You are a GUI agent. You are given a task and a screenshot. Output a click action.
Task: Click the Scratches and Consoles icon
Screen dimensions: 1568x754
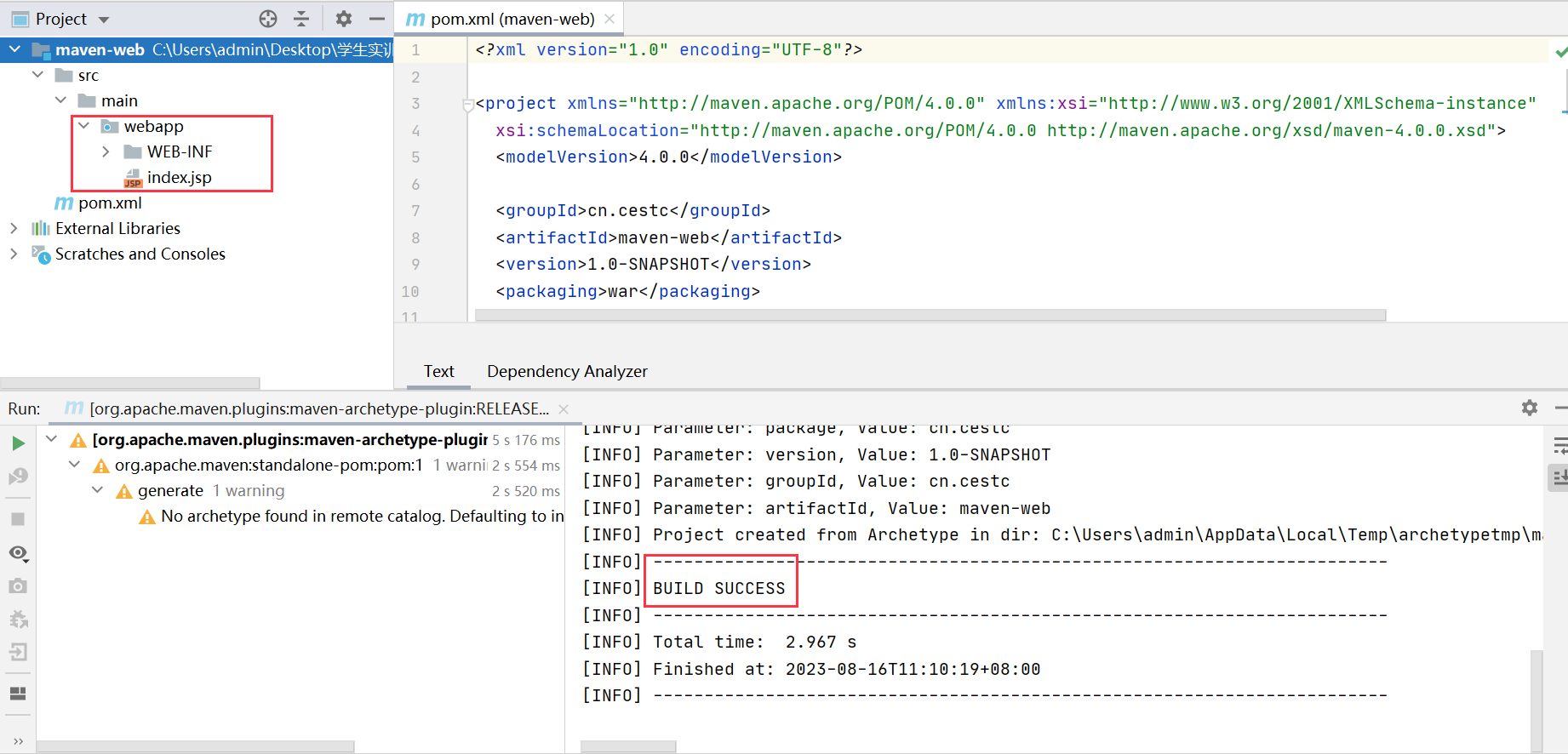[41, 254]
